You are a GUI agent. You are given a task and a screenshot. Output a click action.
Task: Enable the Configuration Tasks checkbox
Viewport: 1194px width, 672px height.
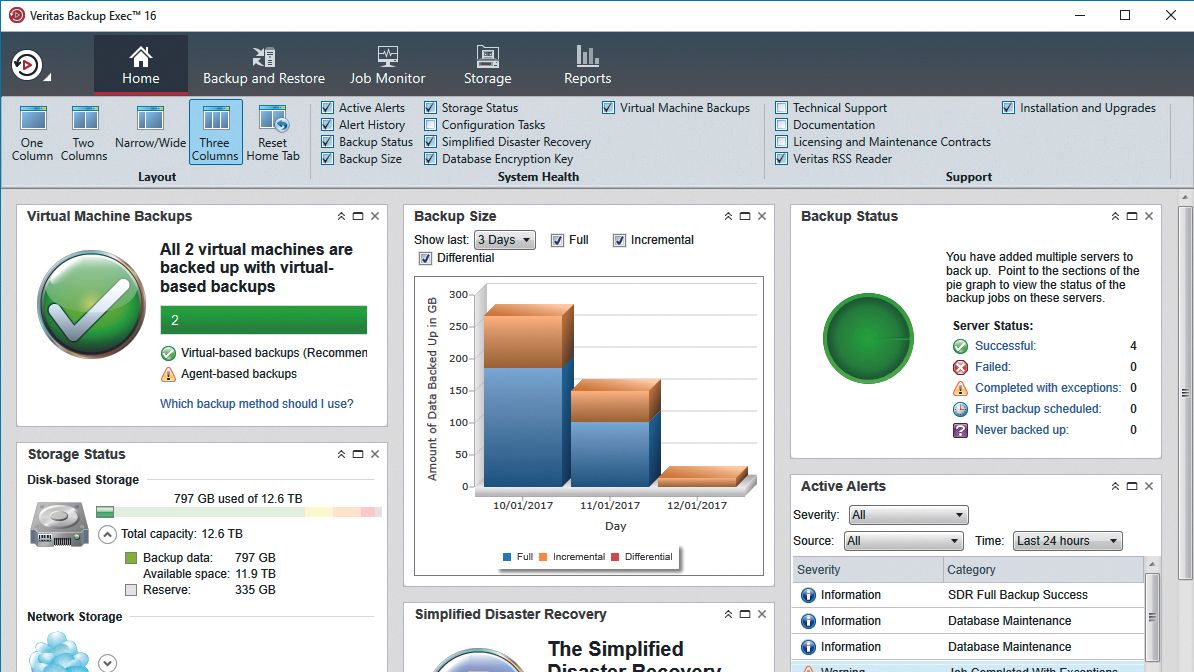click(430, 125)
